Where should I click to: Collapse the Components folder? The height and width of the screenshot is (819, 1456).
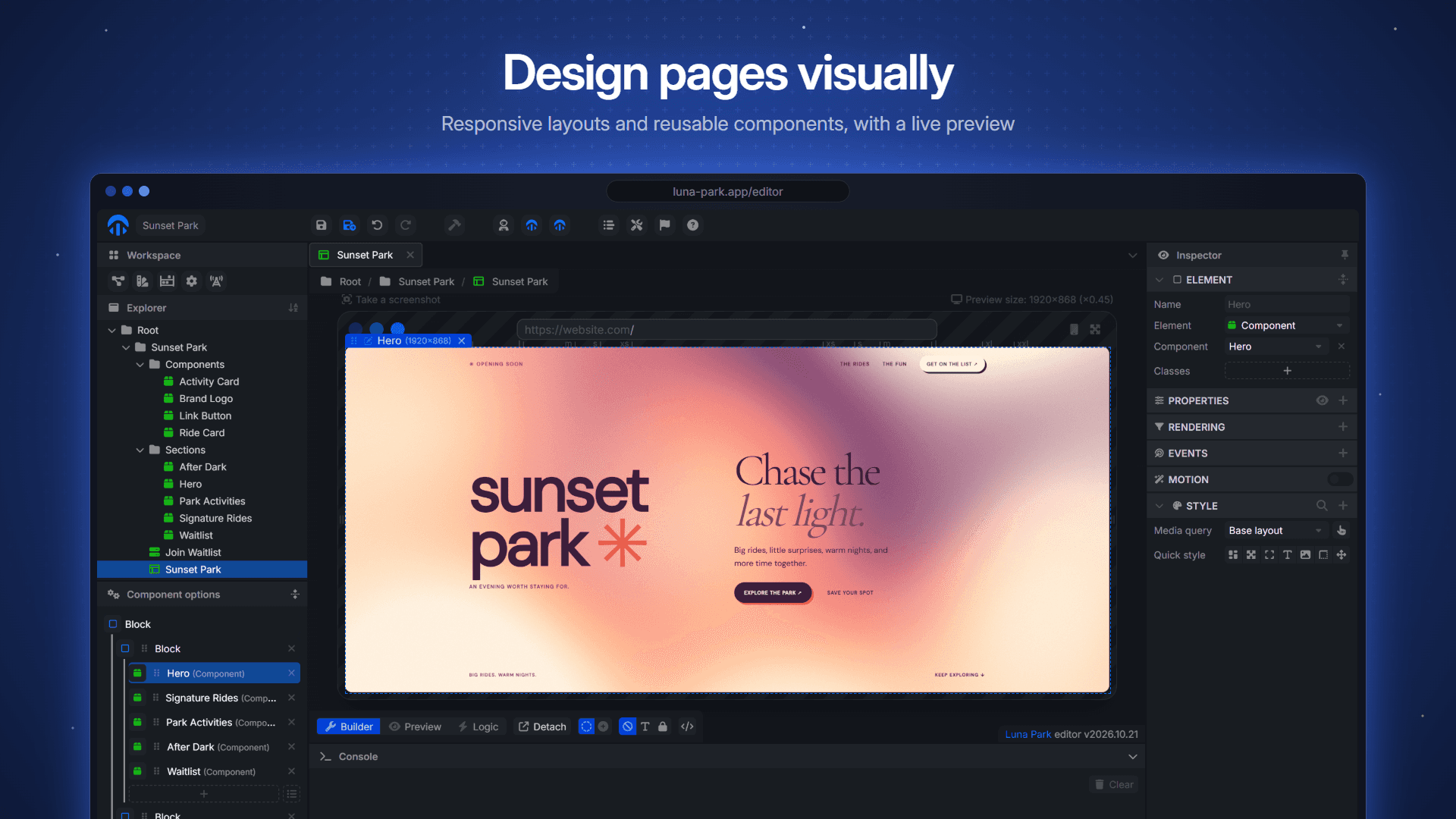click(140, 365)
